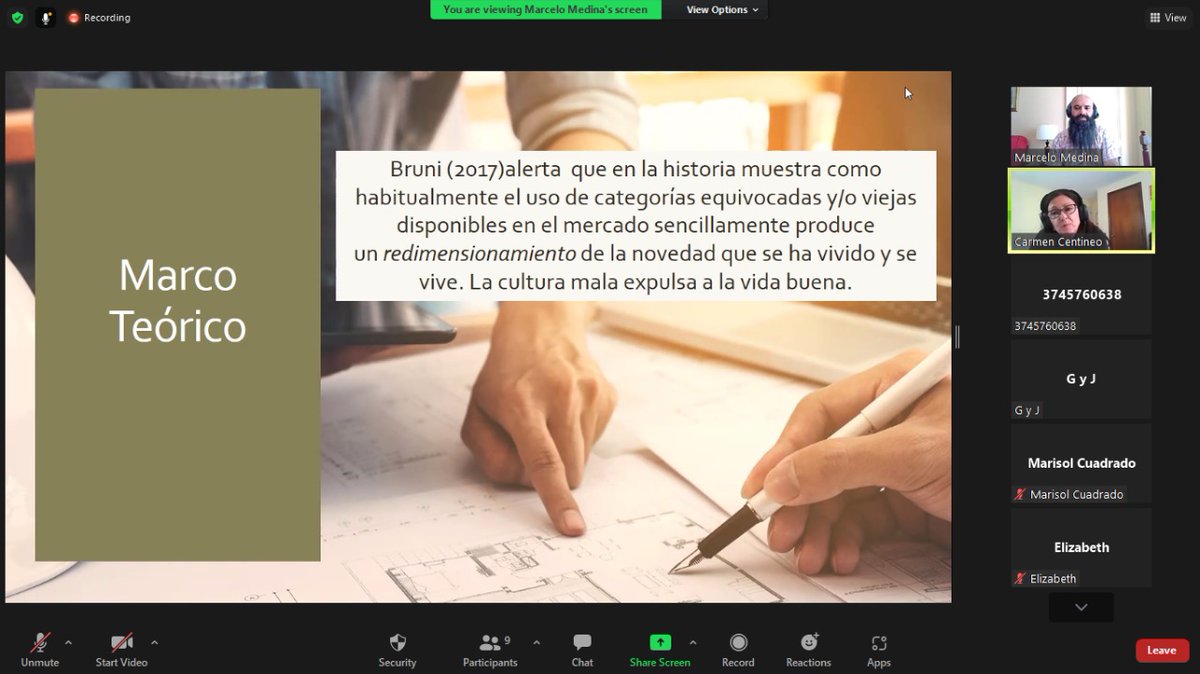Select Elizabeth's participant tile
Viewport: 1200px width, 674px height.
coord(1081,547)
